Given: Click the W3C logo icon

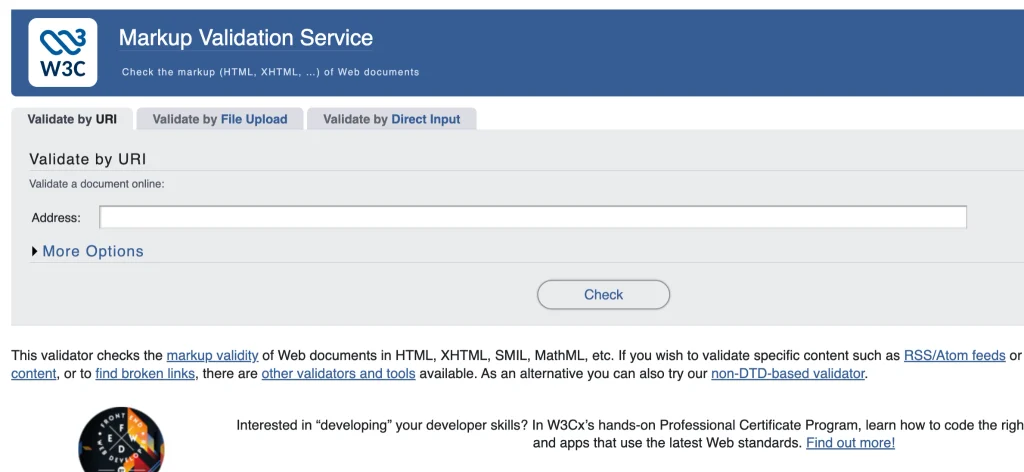Looking at the screenshot, I should point(63,52).
